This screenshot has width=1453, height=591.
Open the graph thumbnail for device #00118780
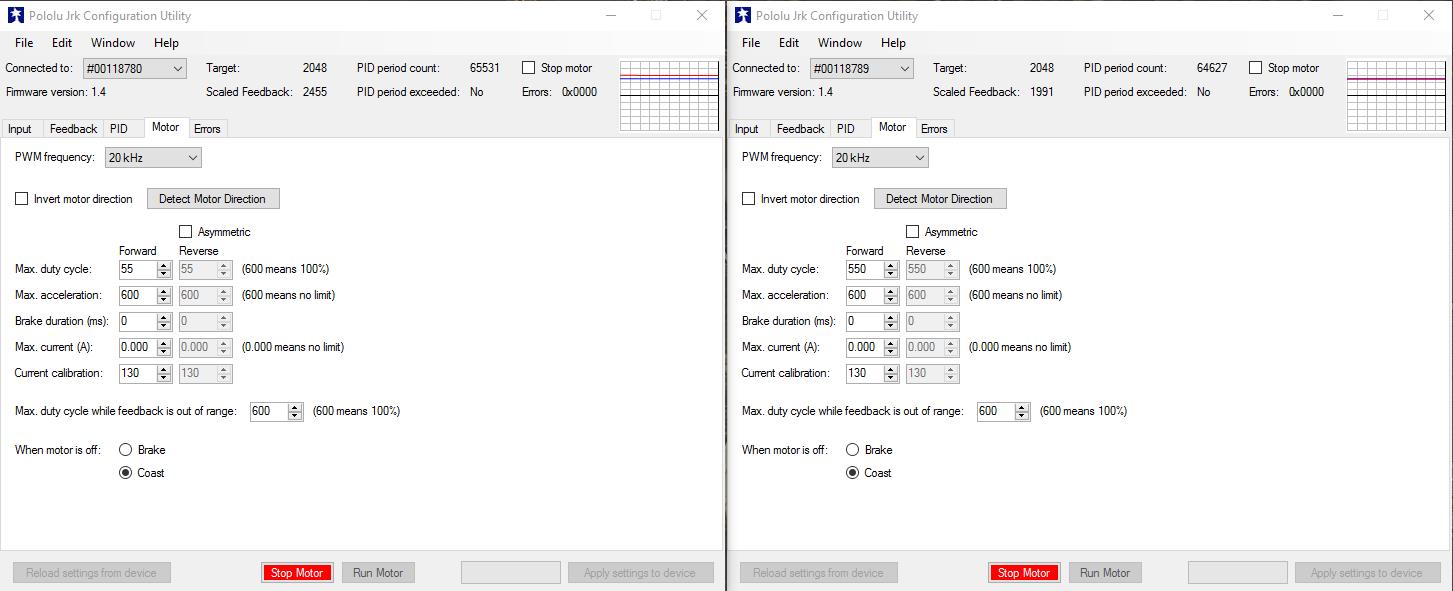669,96
